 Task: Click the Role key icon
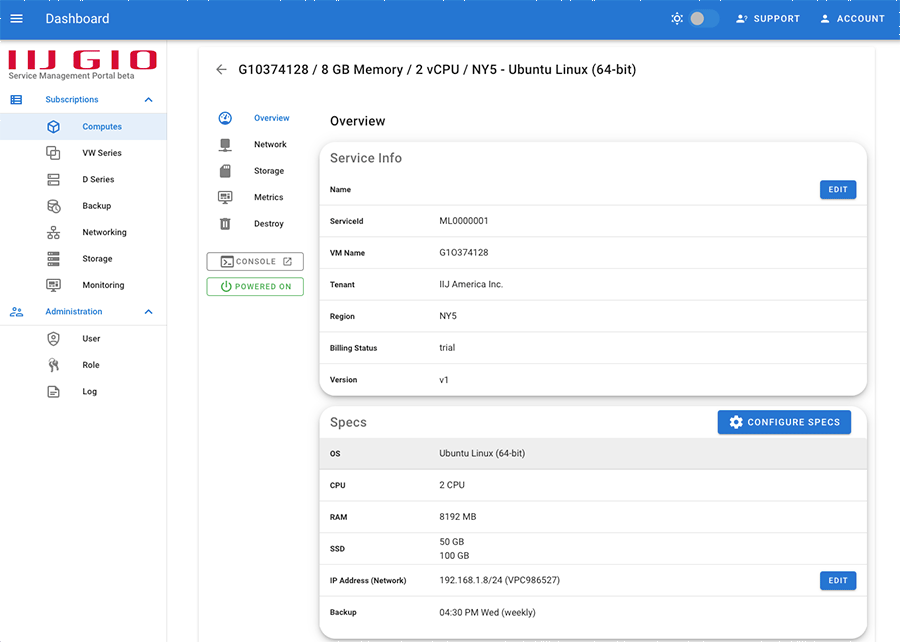(x=54, y=365)
